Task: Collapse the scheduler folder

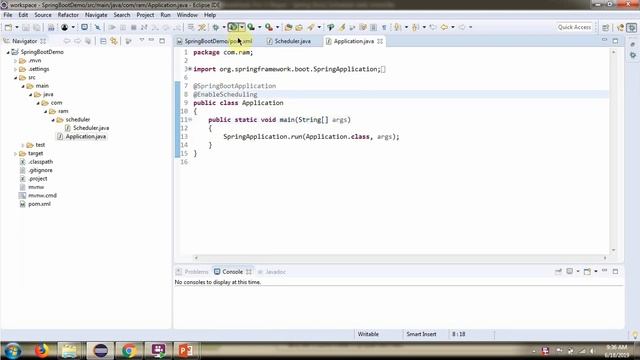Action: tap(53, 120)
